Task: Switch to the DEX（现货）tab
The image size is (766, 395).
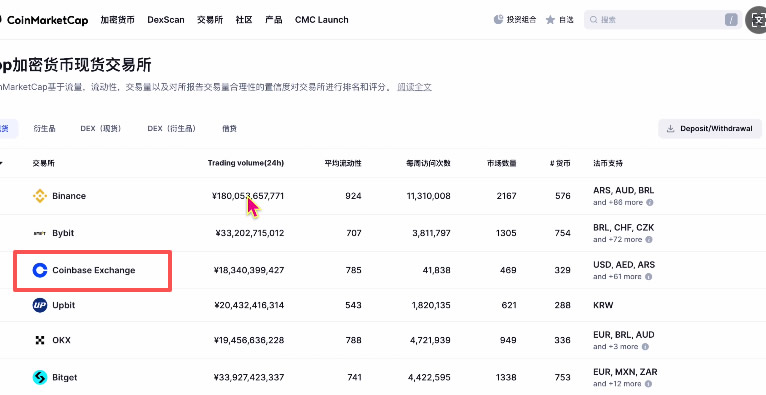Action: point(101,128)
